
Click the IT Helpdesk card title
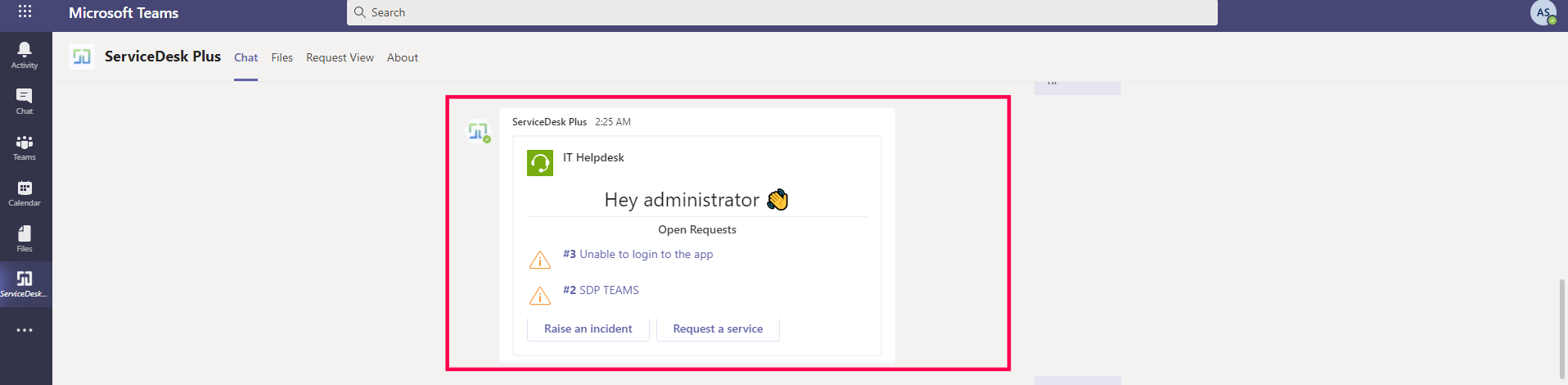coord(593,157)
